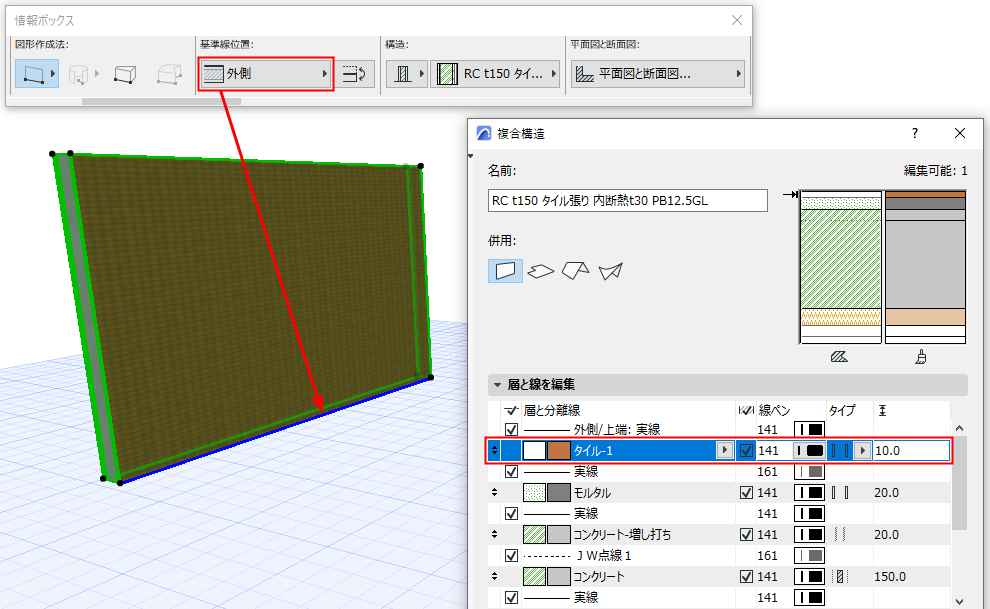Toggle 実線 checkbox between モルタル and コンクリート-増し打ち
This screenshot has width=990, height=609.
tap(511, 514)
